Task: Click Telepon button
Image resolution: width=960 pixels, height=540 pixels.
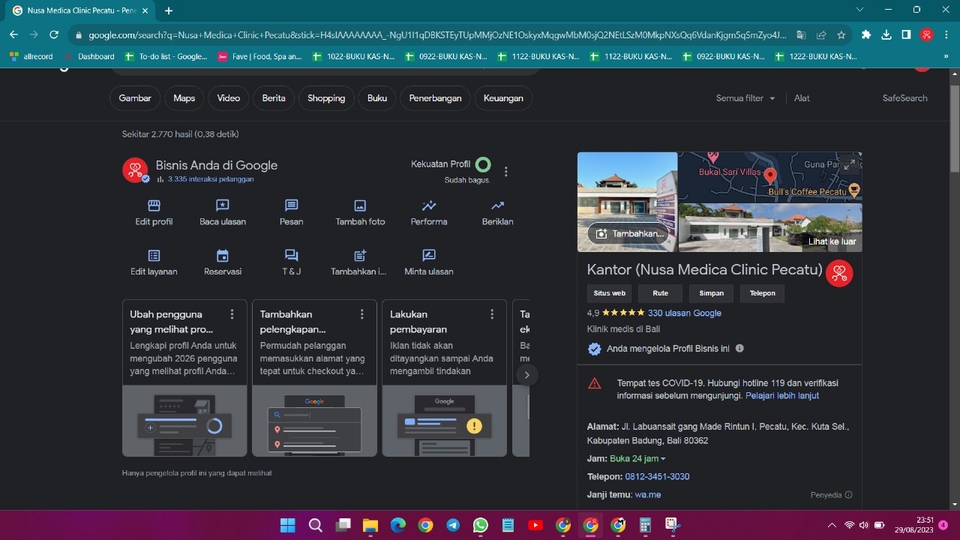Action: pos(762,293)
